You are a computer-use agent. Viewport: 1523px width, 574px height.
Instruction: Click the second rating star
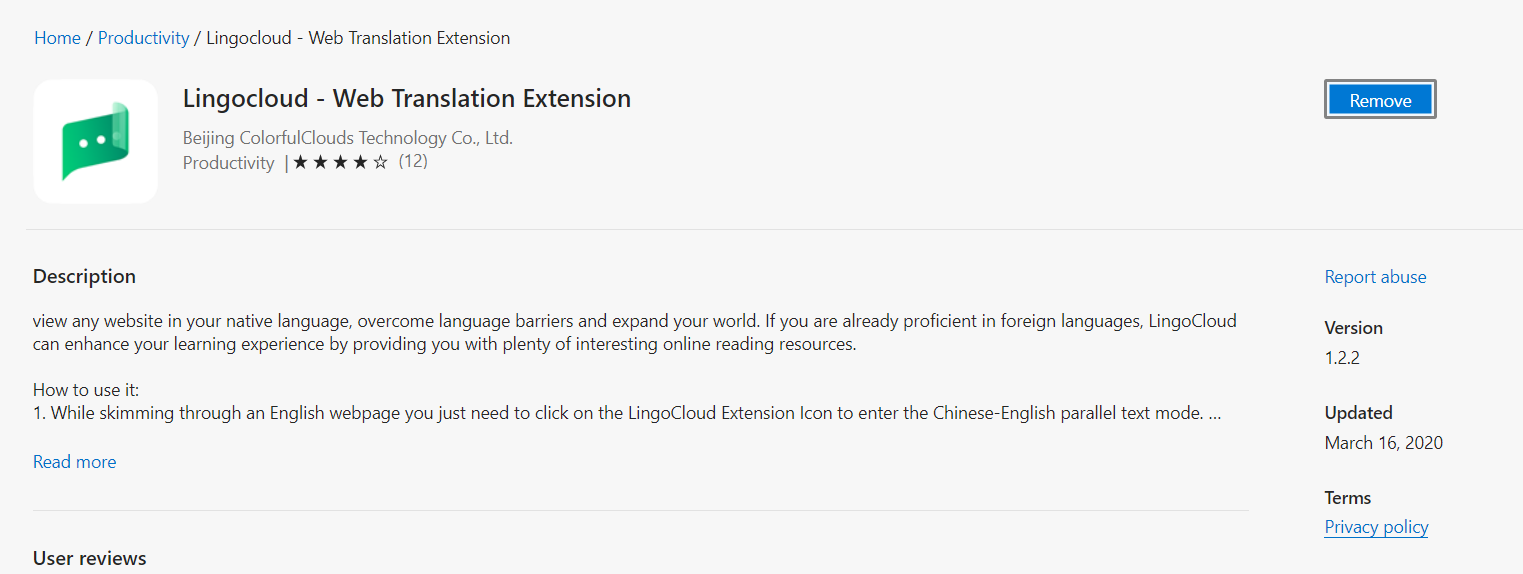click(321, 162)
